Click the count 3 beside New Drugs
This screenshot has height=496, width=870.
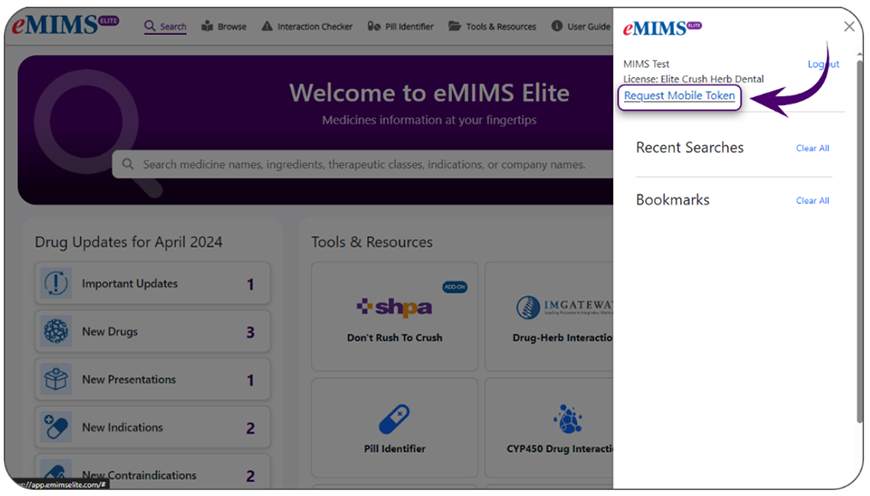[250, 332]
